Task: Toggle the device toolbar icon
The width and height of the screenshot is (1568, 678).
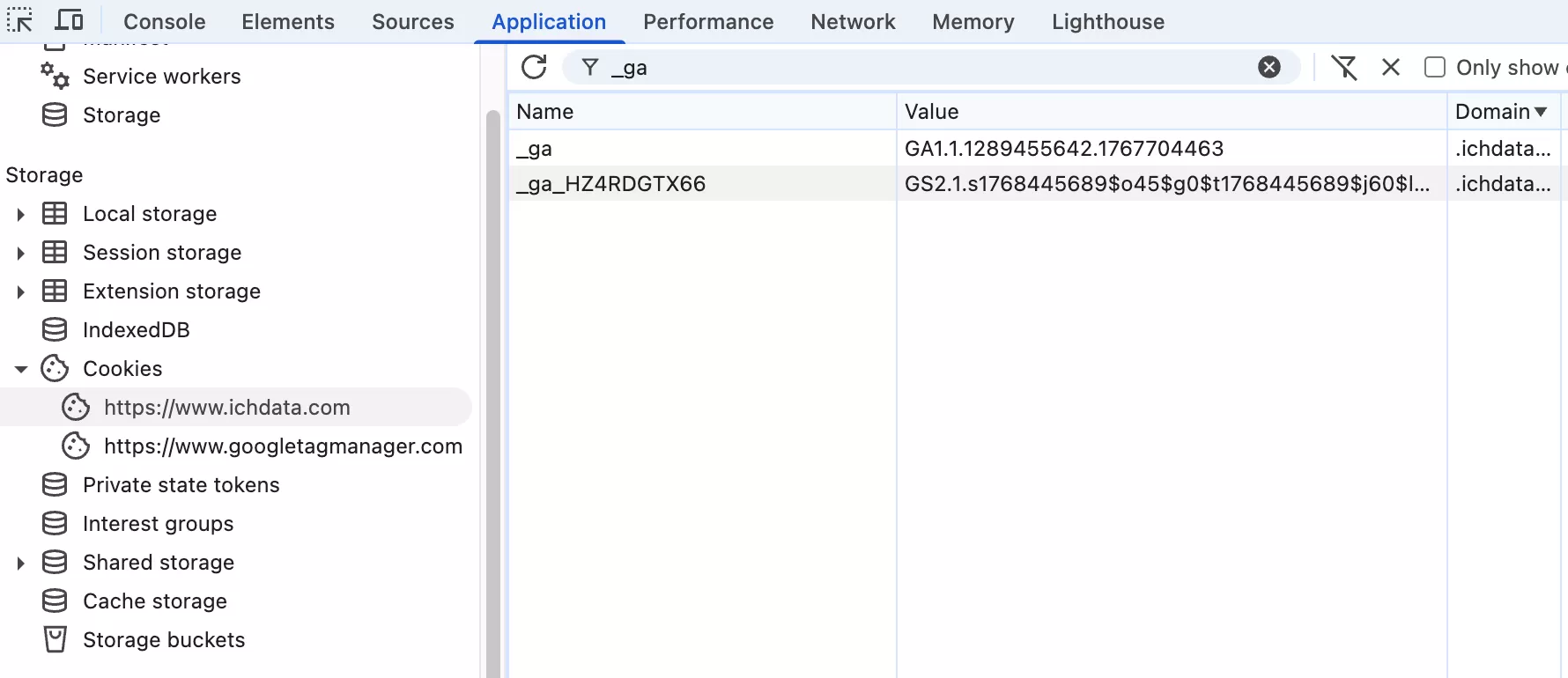Action: click(x=69, y=20)
